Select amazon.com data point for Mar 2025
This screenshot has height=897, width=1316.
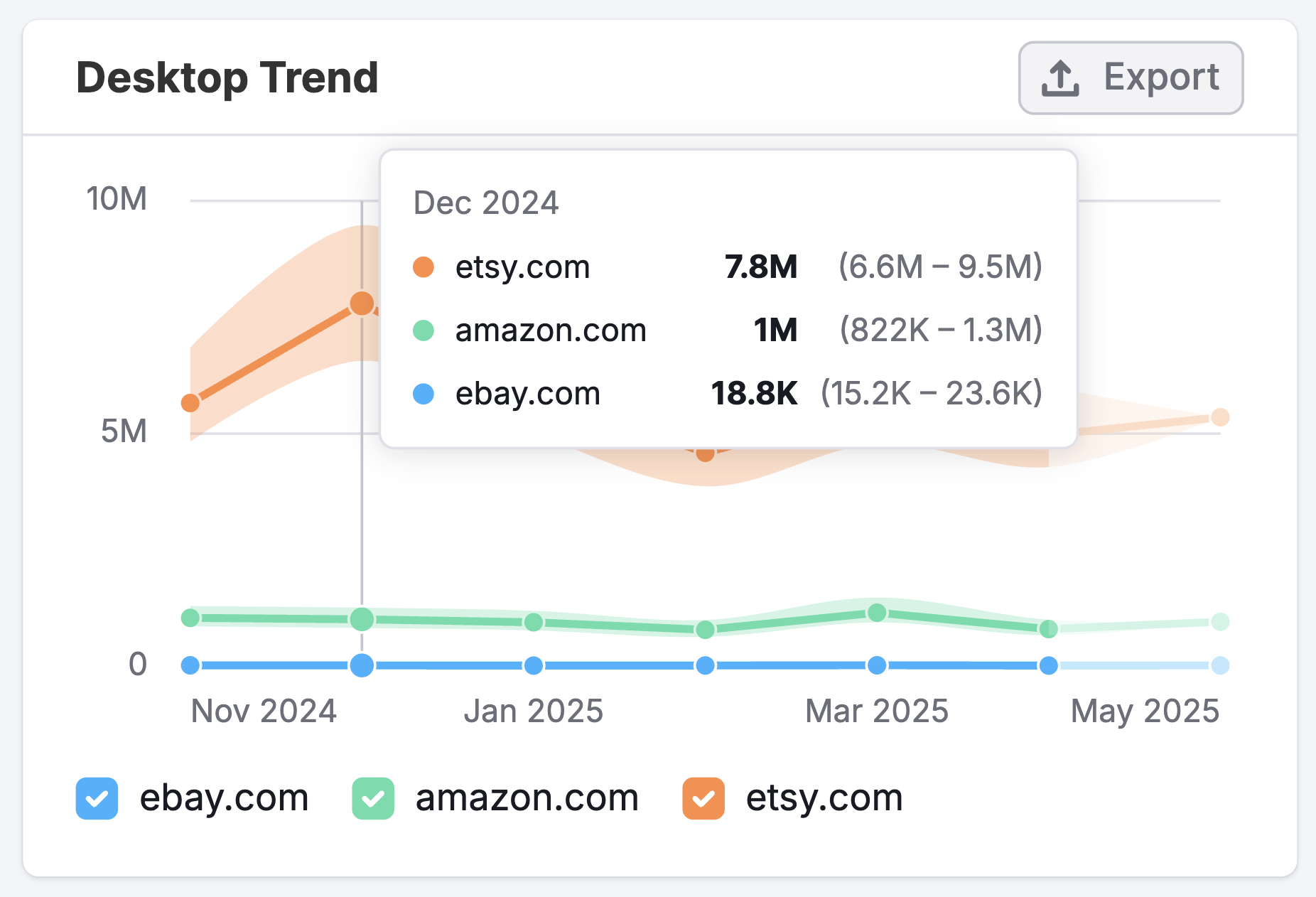(x=877, y=613)
